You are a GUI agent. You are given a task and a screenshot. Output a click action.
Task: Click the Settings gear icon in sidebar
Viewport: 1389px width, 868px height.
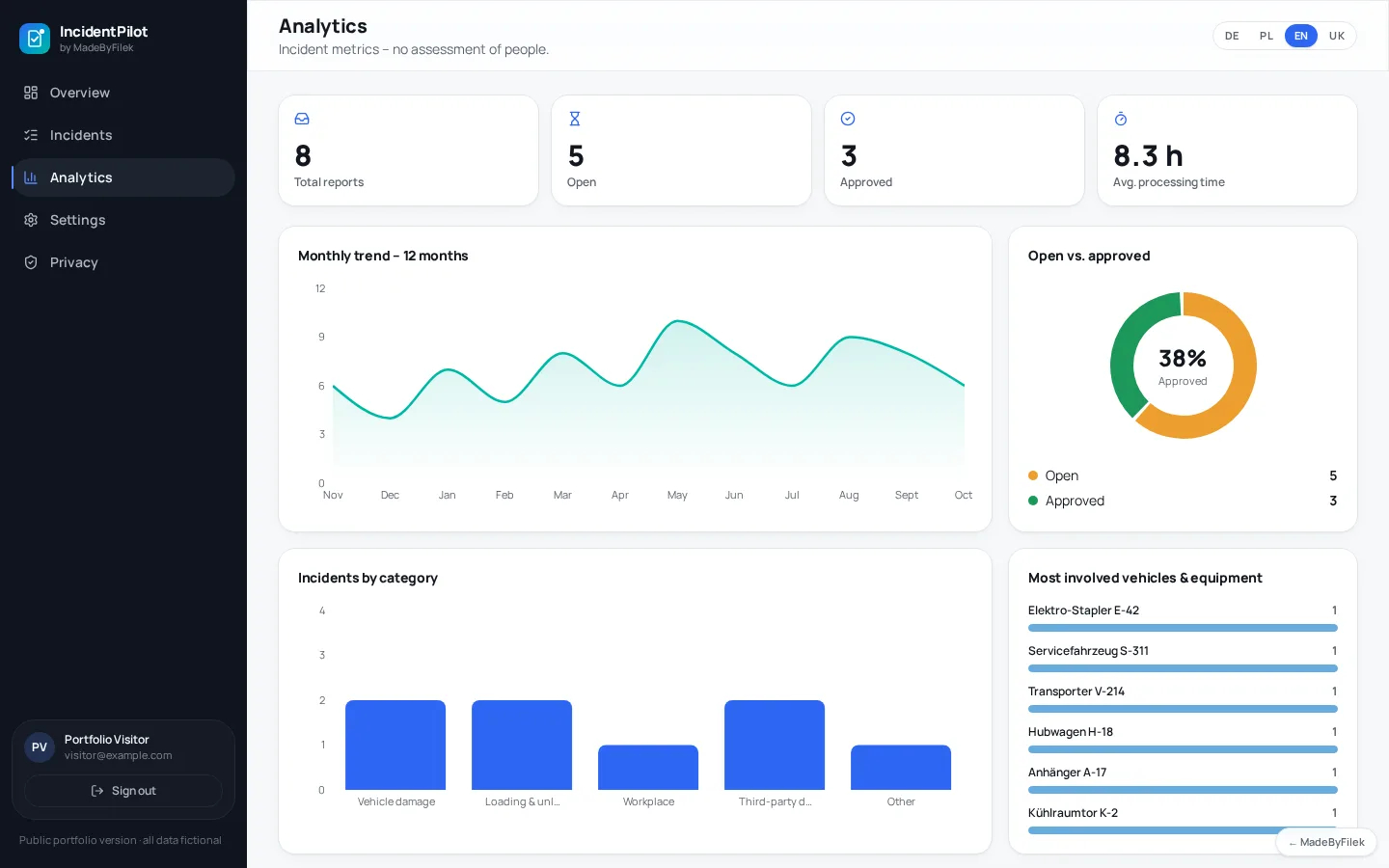(x=31, y=220)
